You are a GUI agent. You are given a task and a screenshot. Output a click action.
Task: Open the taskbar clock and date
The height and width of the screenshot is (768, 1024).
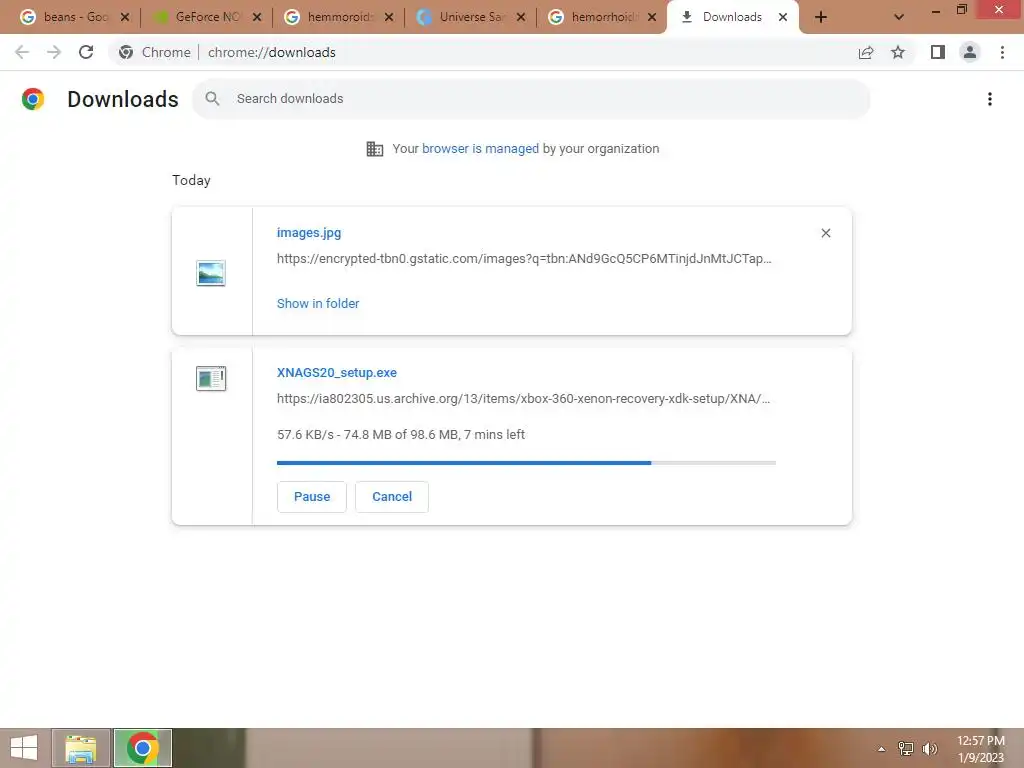(980, 749)
